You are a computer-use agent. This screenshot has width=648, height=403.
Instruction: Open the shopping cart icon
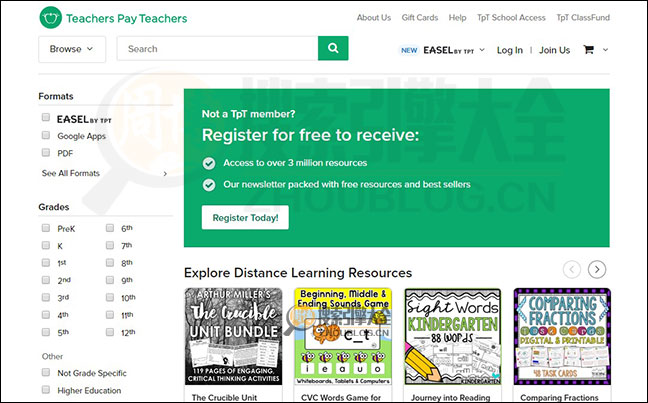click(588, 49)
